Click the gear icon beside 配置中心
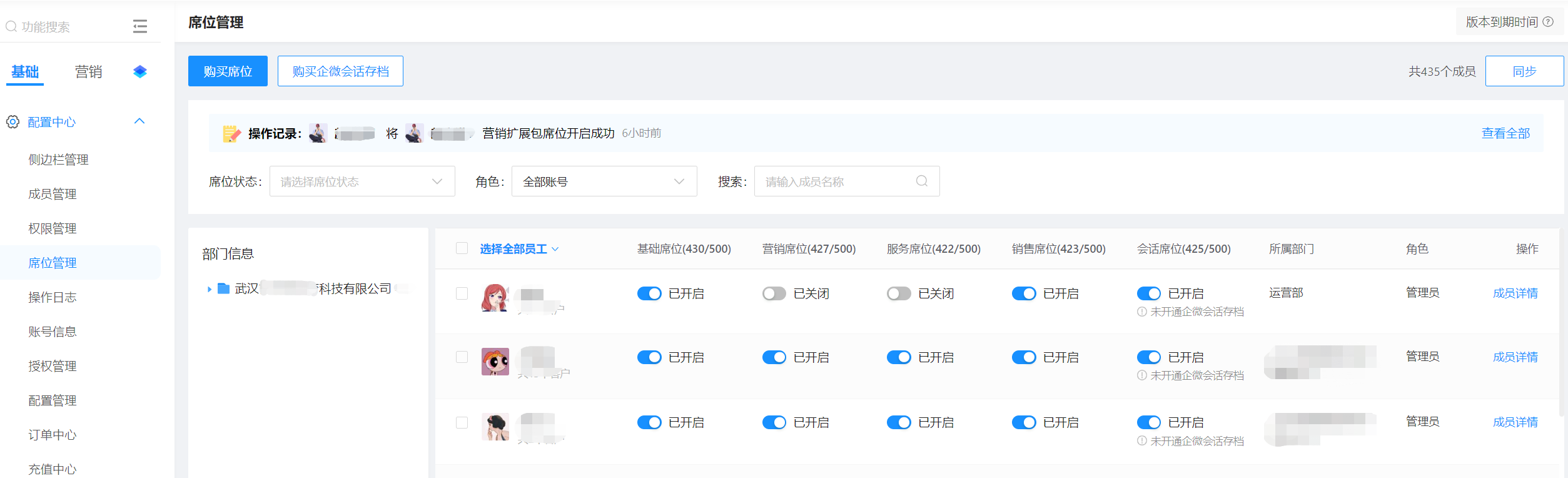The height and width of the screenshot is (478, 1568). tap(13, 122)
